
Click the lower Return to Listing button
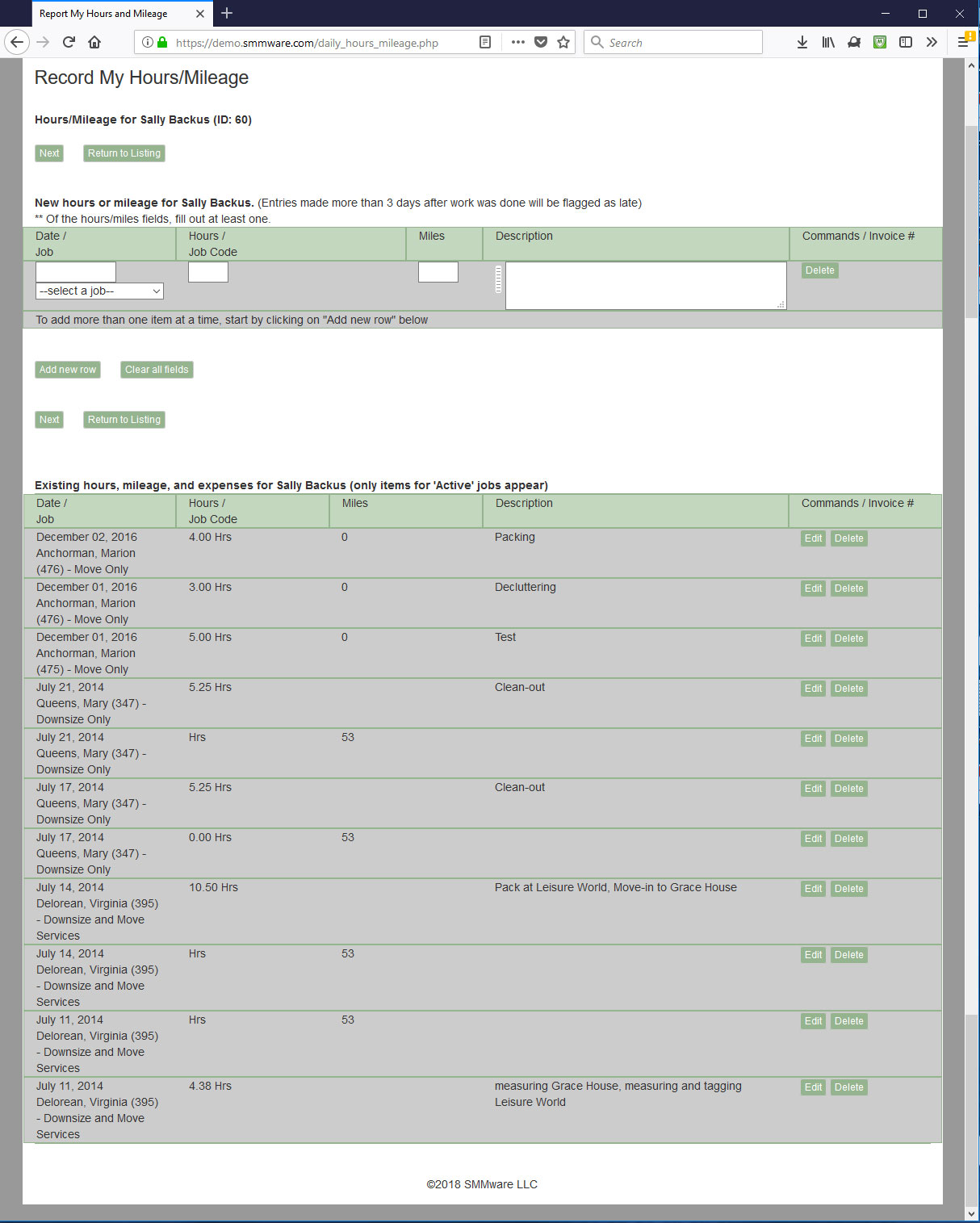tap(124, 420)
